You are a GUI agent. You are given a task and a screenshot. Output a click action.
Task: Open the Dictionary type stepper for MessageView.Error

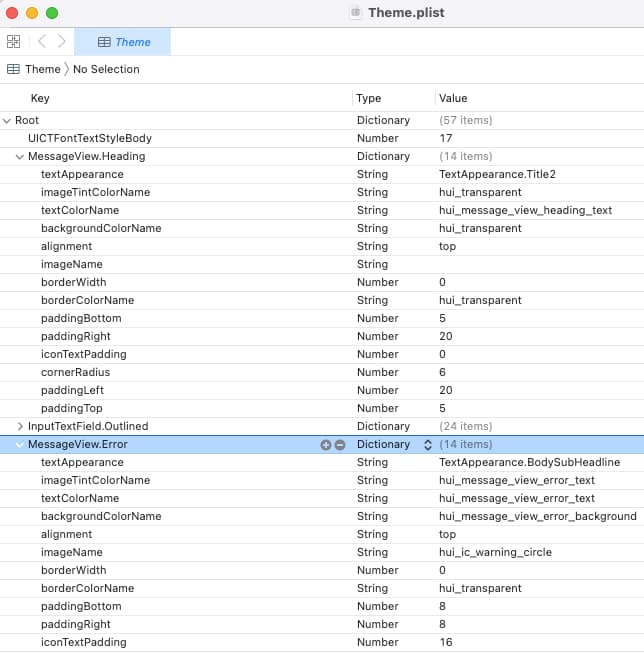pyautogui.click(x=428, y=445)
